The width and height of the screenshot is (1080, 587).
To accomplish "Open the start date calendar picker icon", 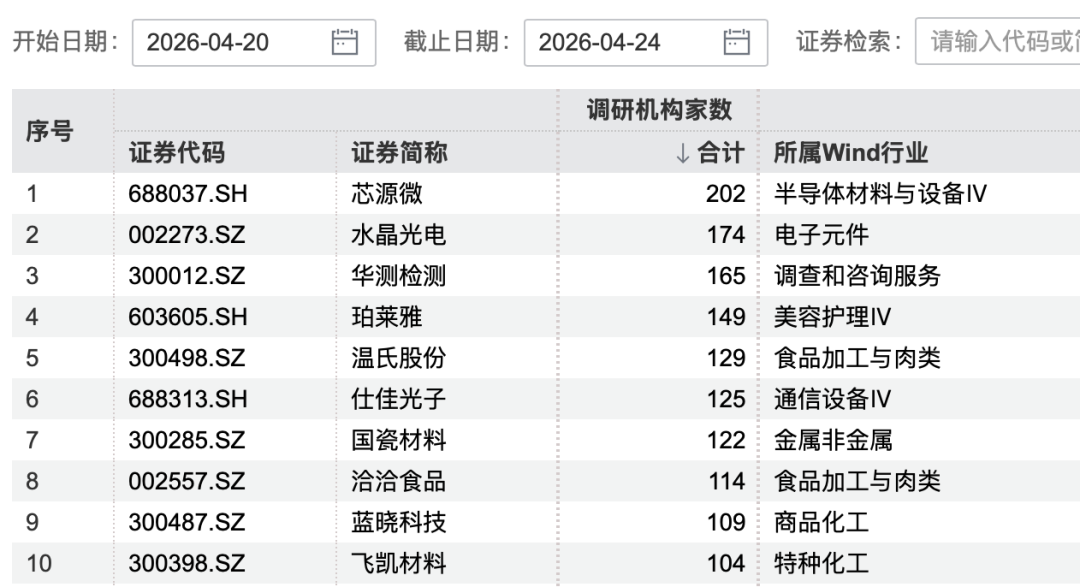I will [x=344, y=42].
